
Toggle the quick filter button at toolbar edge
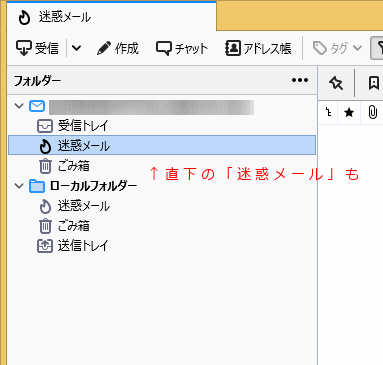(377, 48)
